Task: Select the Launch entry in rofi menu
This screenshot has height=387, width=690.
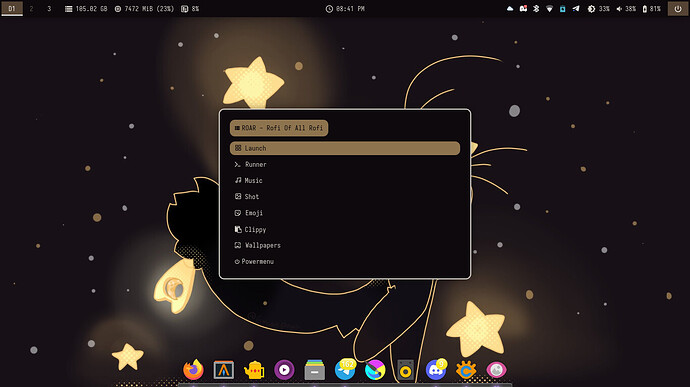Action: [x=345, y=148]
